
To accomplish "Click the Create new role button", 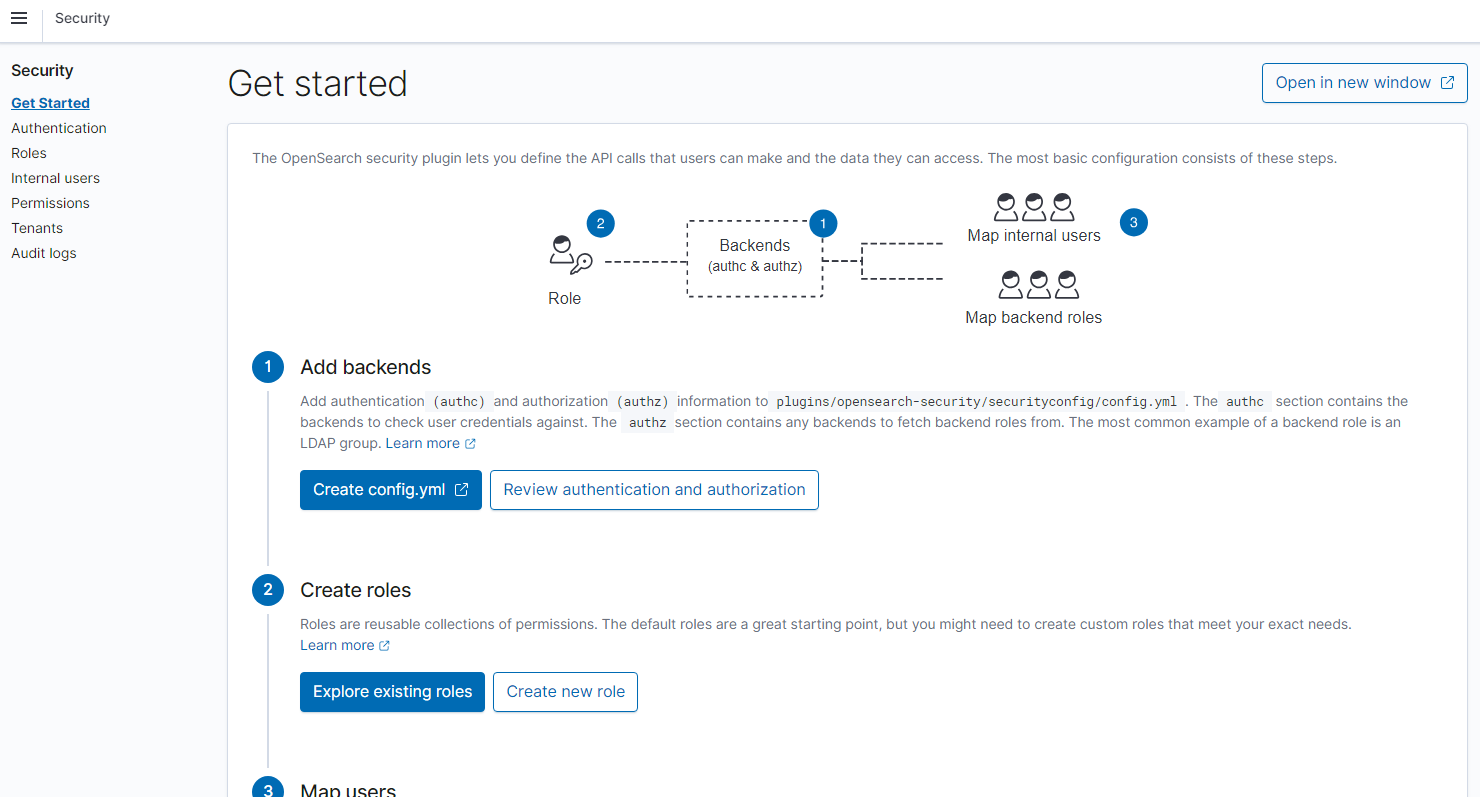I will 565,692.
